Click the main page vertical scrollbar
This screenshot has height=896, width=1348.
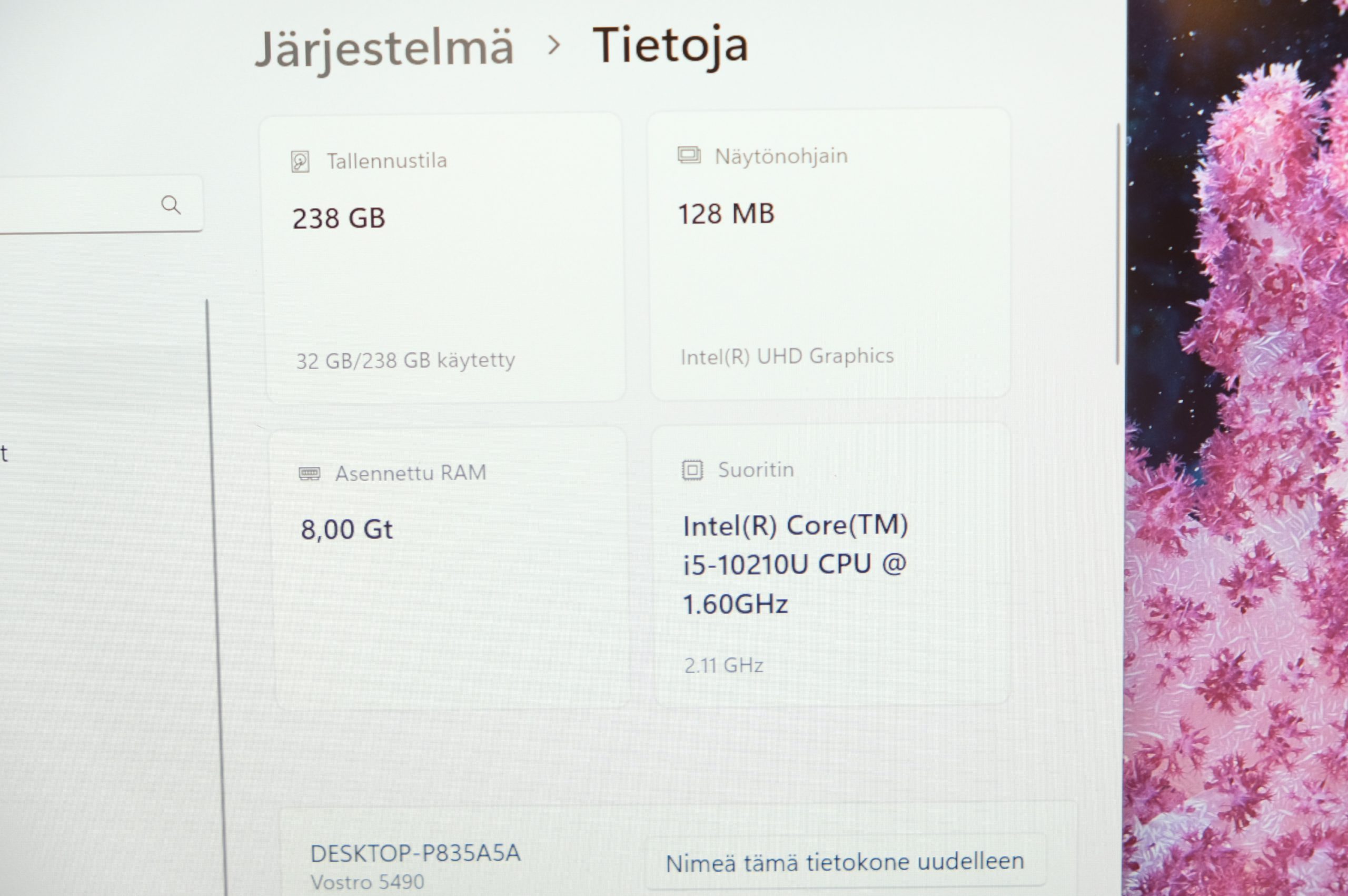pyautogui.click(x=1118, y=244)
